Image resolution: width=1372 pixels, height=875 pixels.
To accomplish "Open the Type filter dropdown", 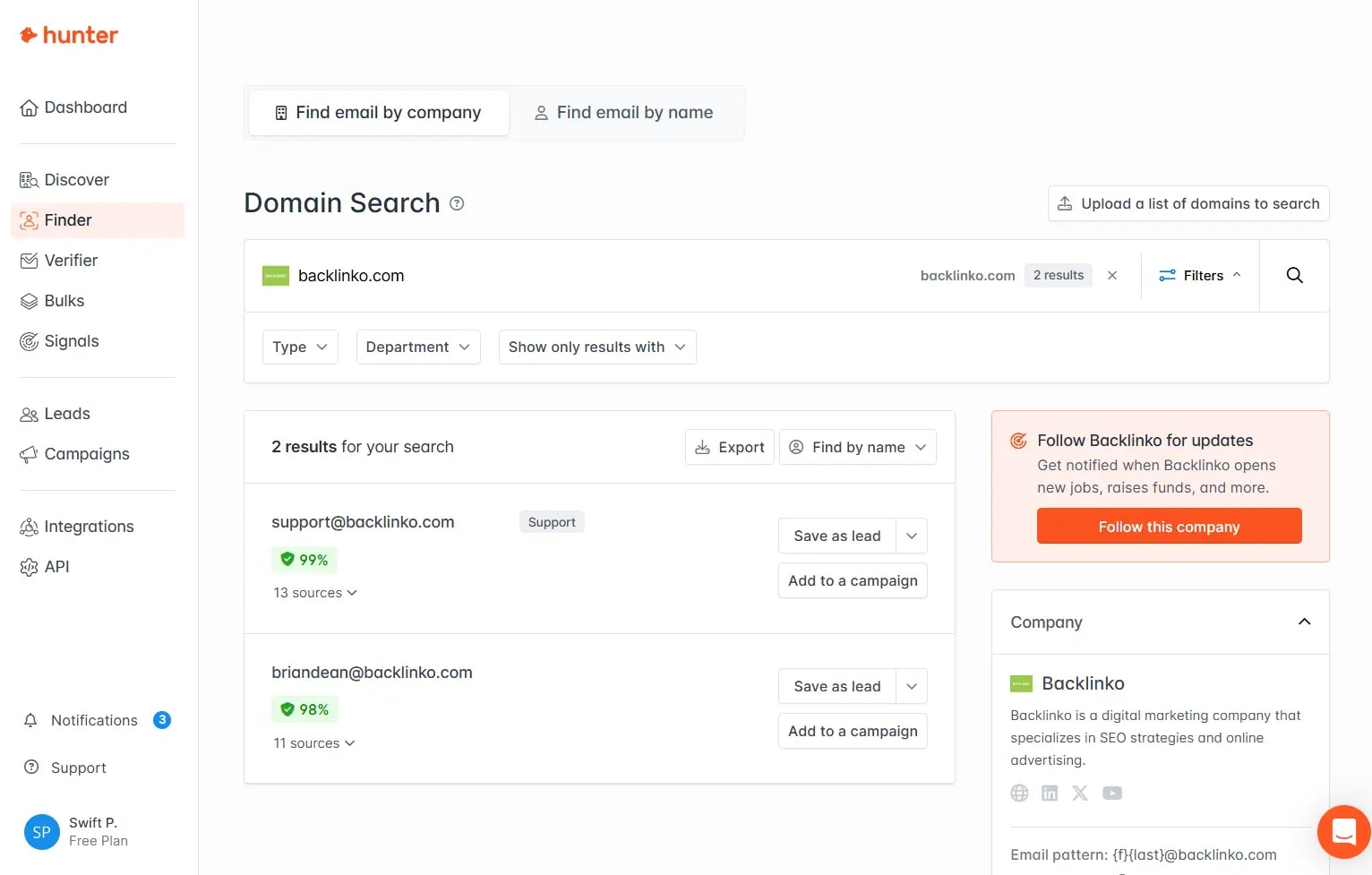I will (x=300, y=347).
